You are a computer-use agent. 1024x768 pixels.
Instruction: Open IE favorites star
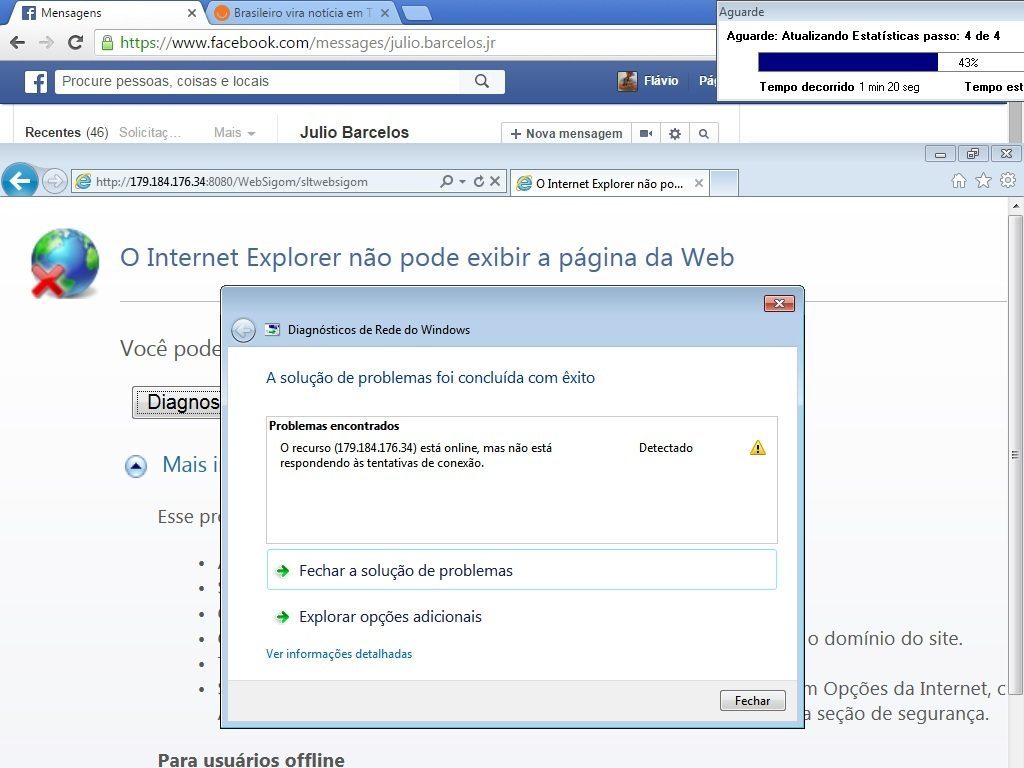point(984,180)
